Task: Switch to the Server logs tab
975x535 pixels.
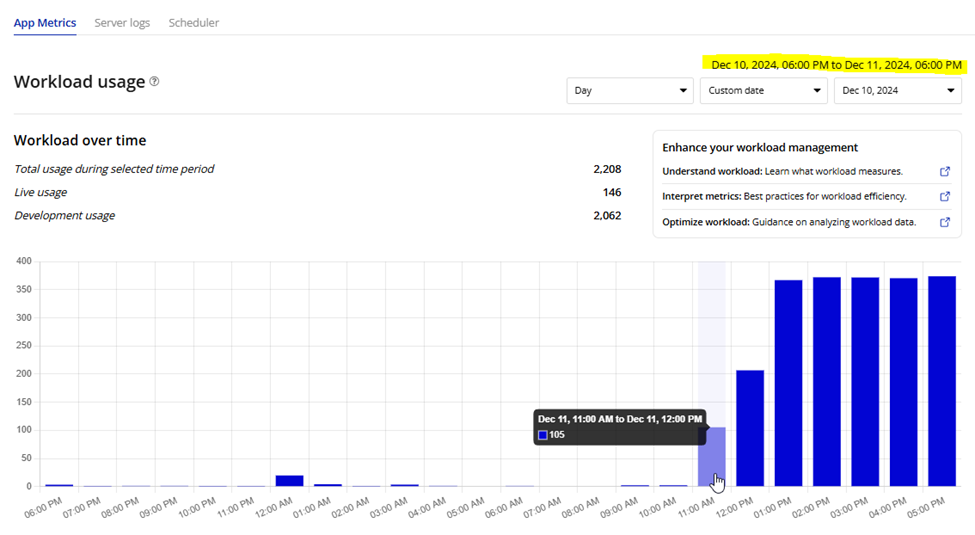Action: (122, 22)
